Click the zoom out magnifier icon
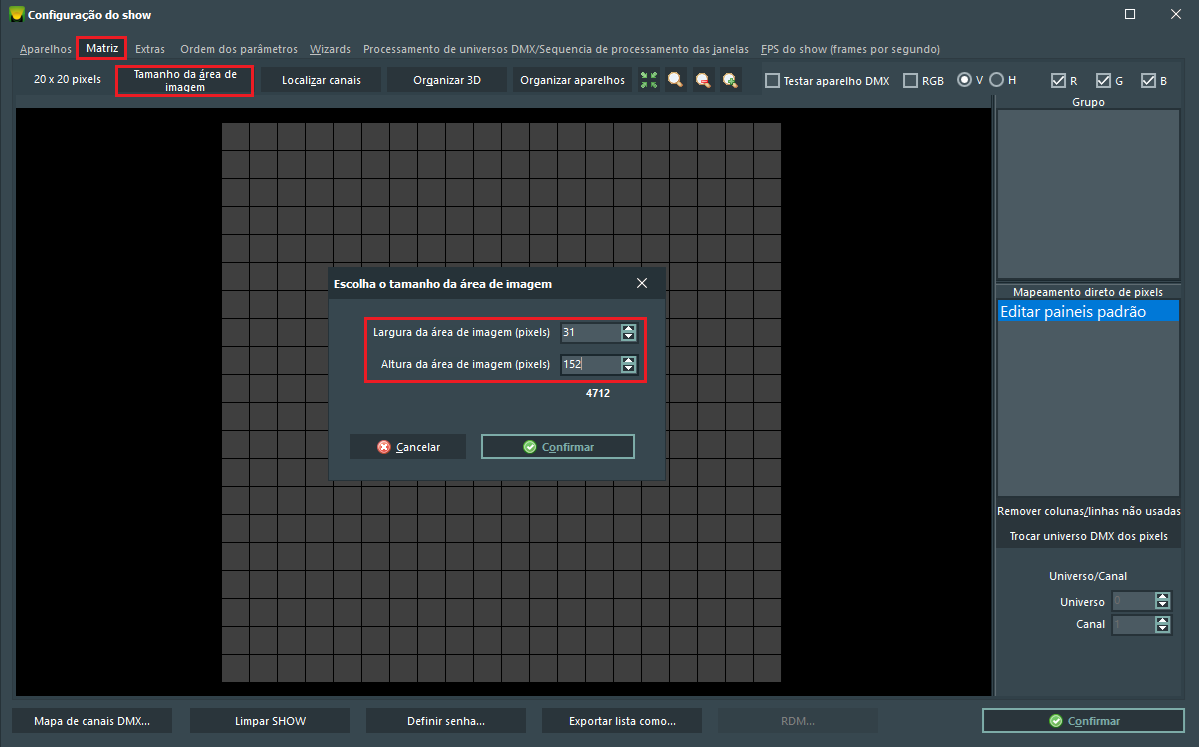The image size is (1199, 747). point(703,80)
